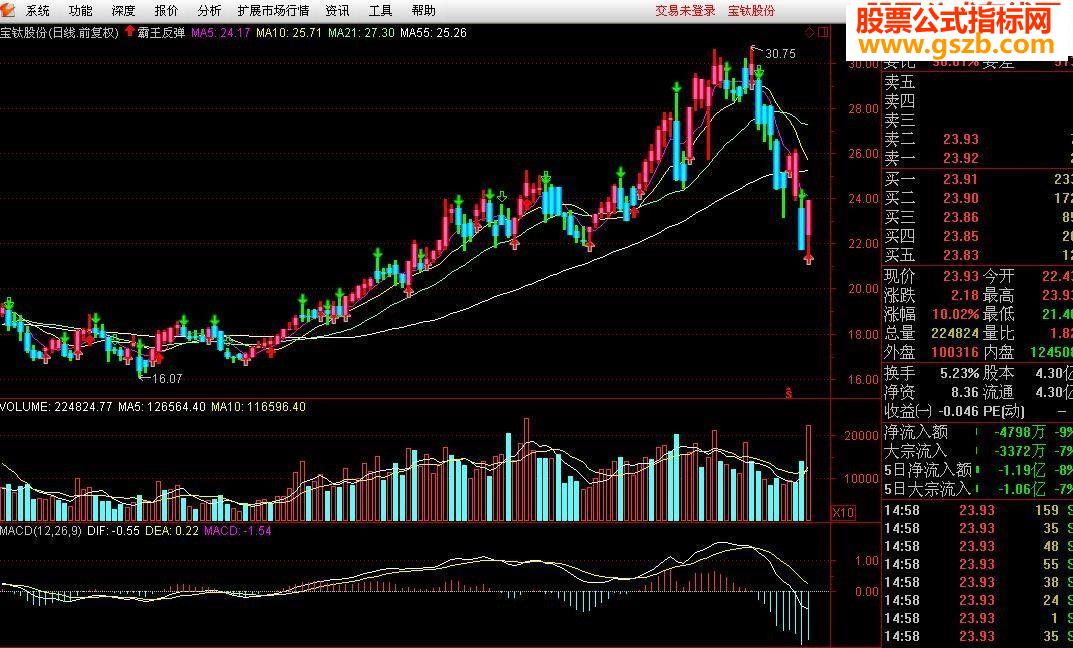Viewport: 1073px width, 648px height.
Task: Select the VOLUME indicator label
Action: [25, 406]
